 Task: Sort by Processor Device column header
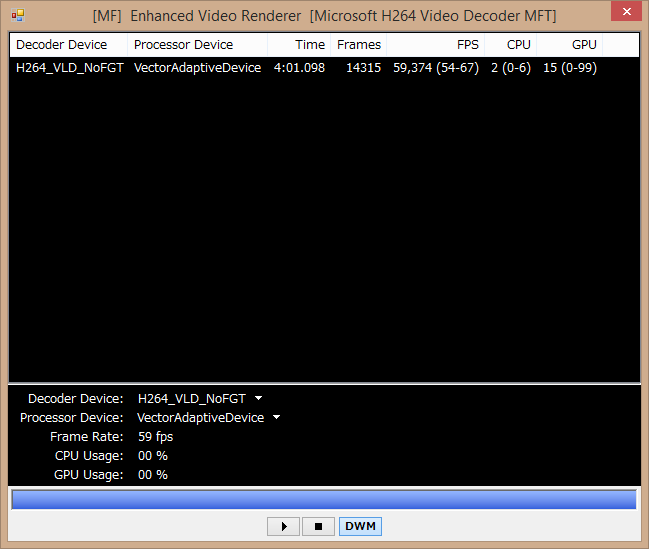tap(197, 45)
